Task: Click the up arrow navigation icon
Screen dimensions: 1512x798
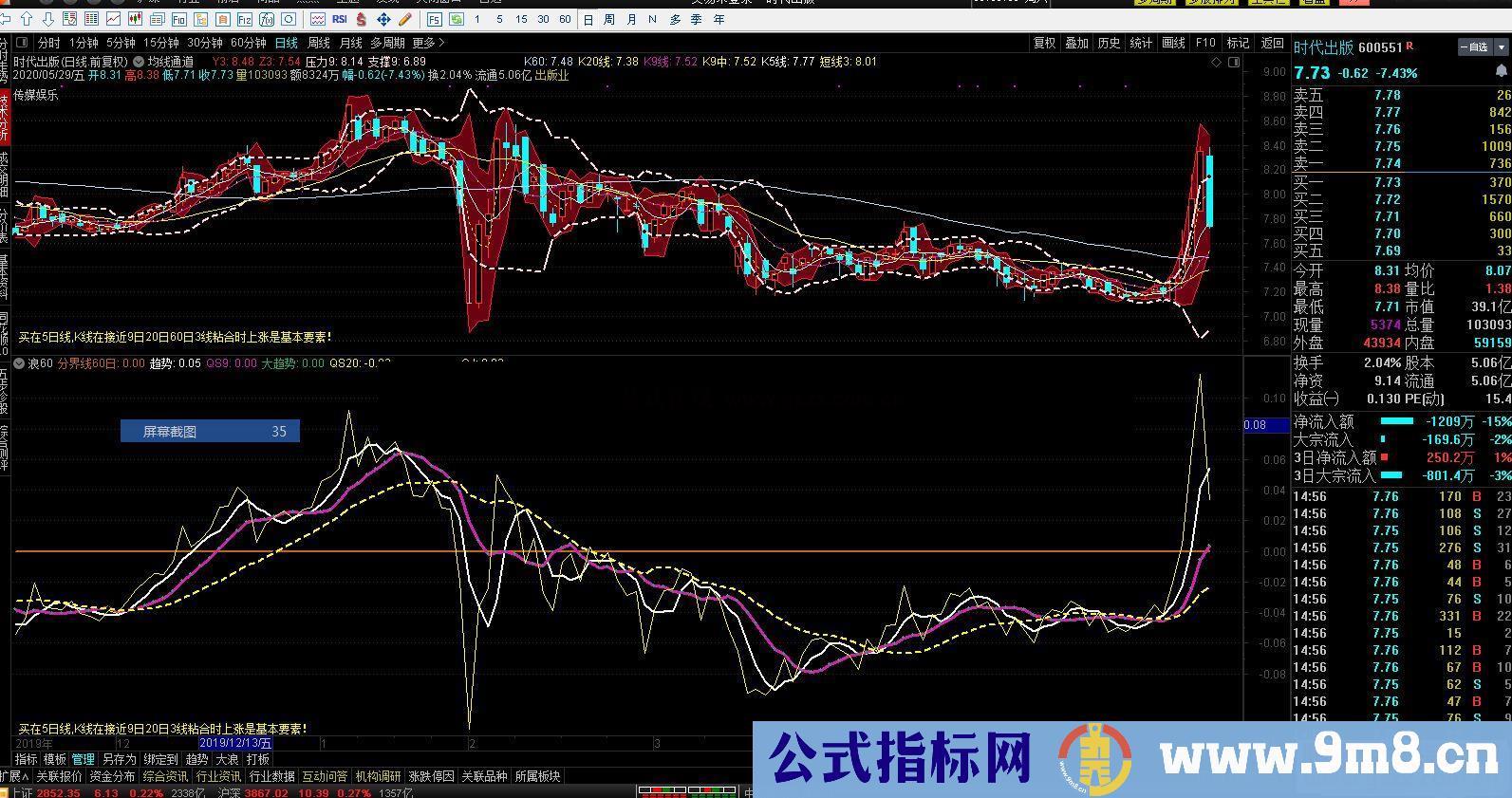Action: click(27, 19)
